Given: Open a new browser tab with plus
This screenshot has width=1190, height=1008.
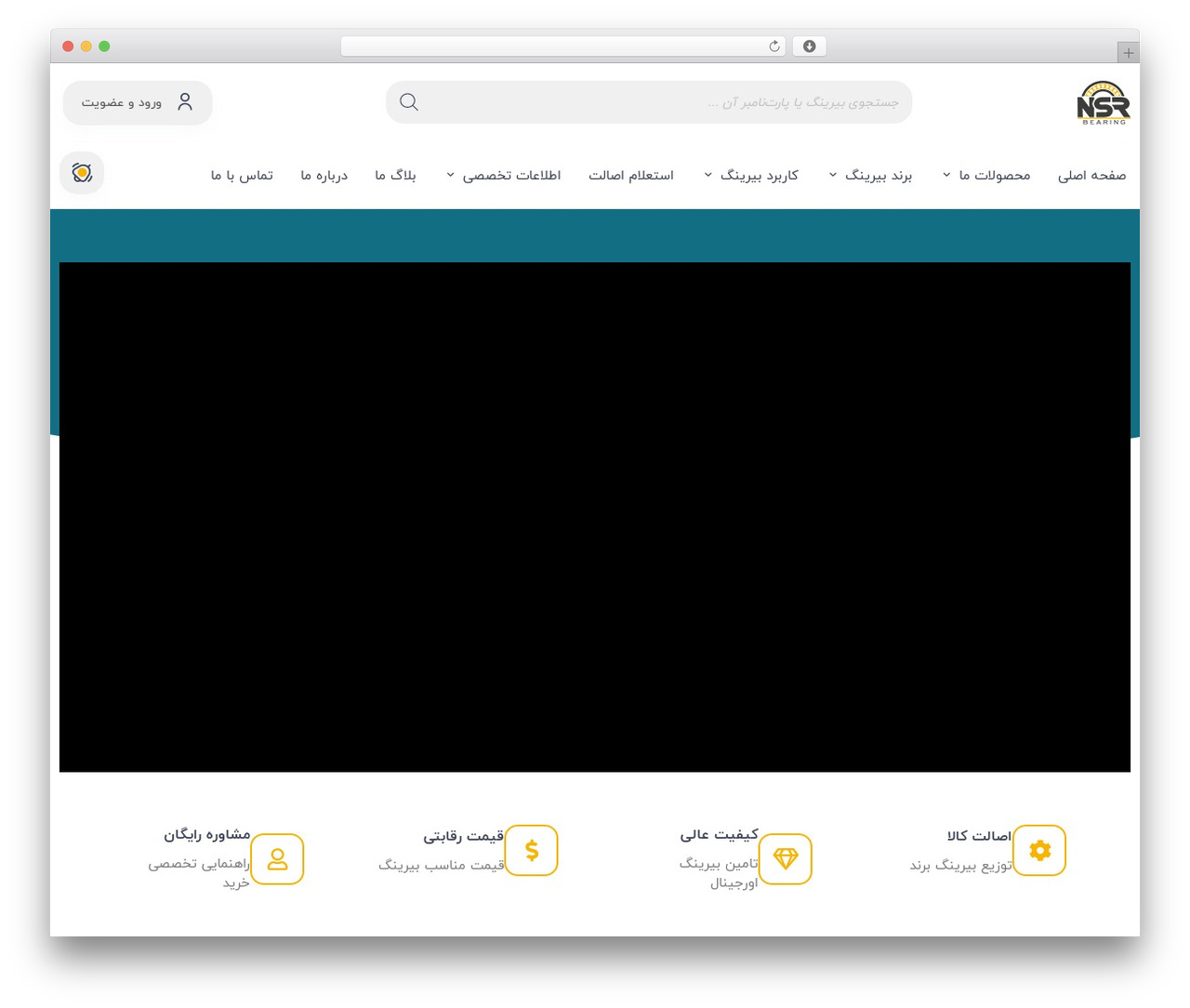Looking at the screenshot, I should [x=1128, y=53].
